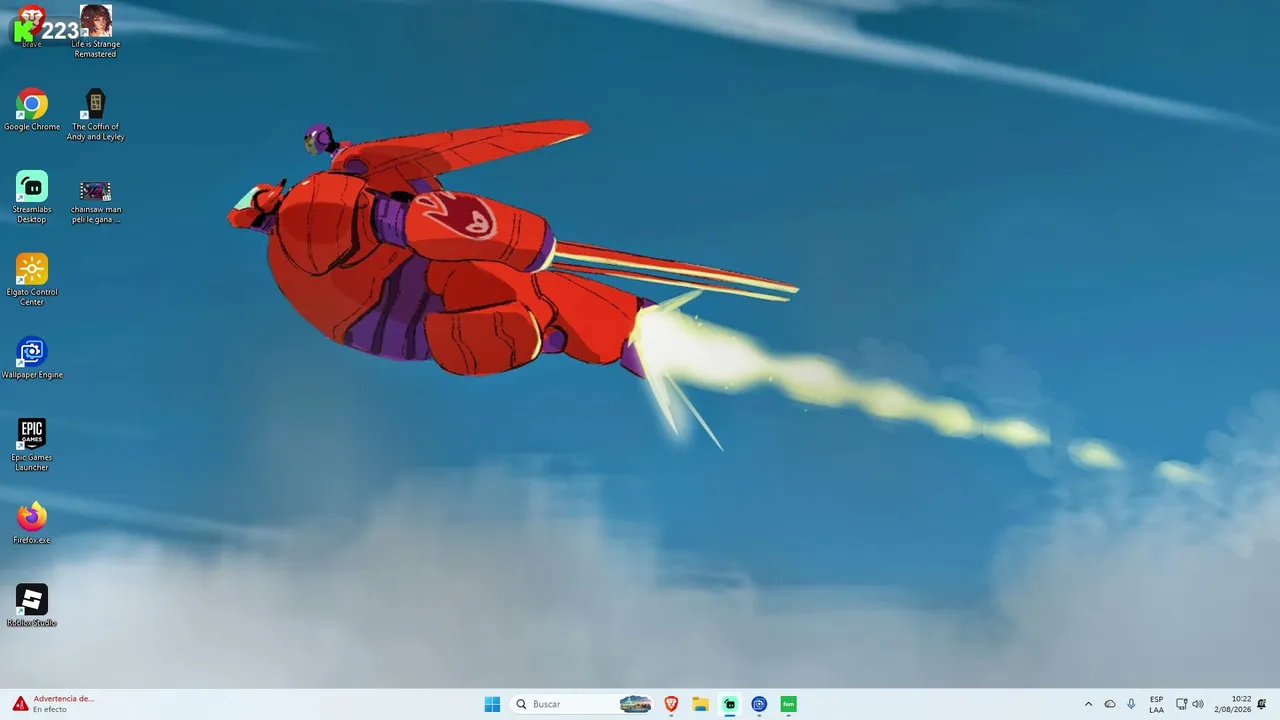Open the green 'fom' taskbar app
The height and width of the screenshot is (720, 1280).
[x=788, y=704]
